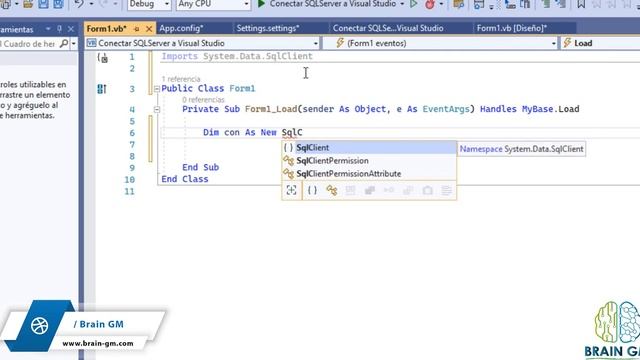
Task: Open Form1.vb [Diseño] designer tab
Action: click(512, 28)
